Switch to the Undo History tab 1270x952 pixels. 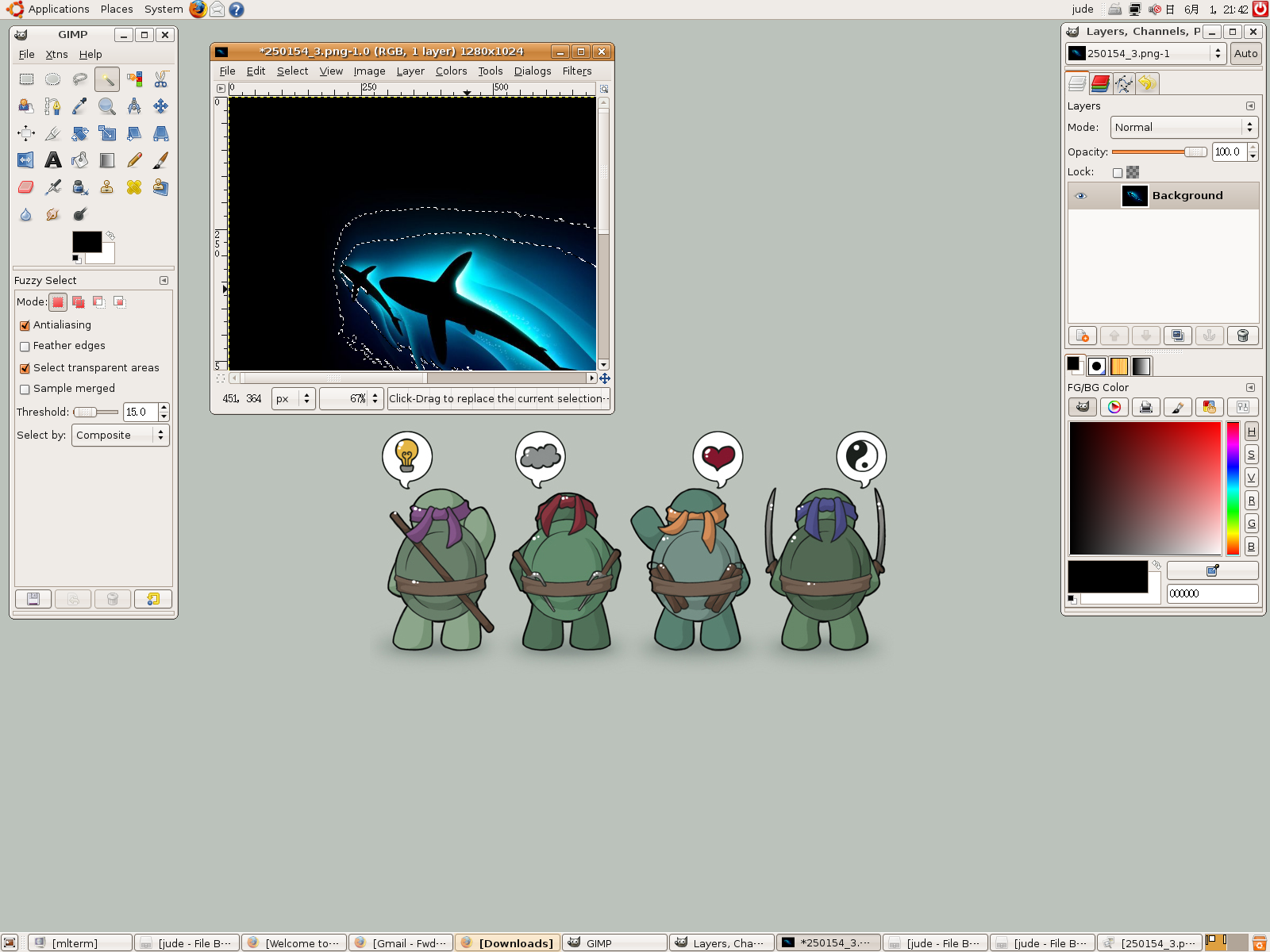1147,83
